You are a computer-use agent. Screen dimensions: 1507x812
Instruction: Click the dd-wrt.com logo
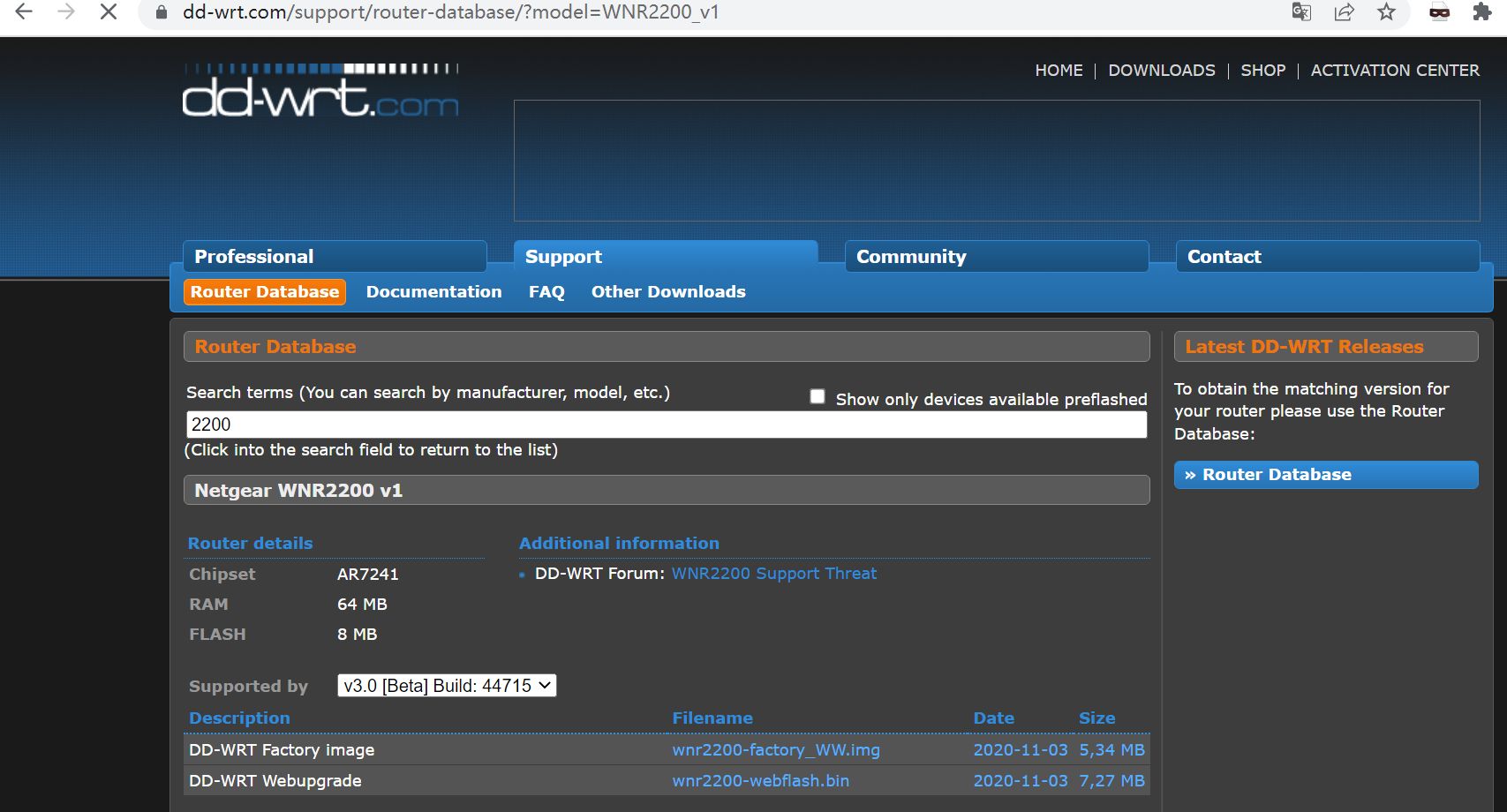[320, 92]
